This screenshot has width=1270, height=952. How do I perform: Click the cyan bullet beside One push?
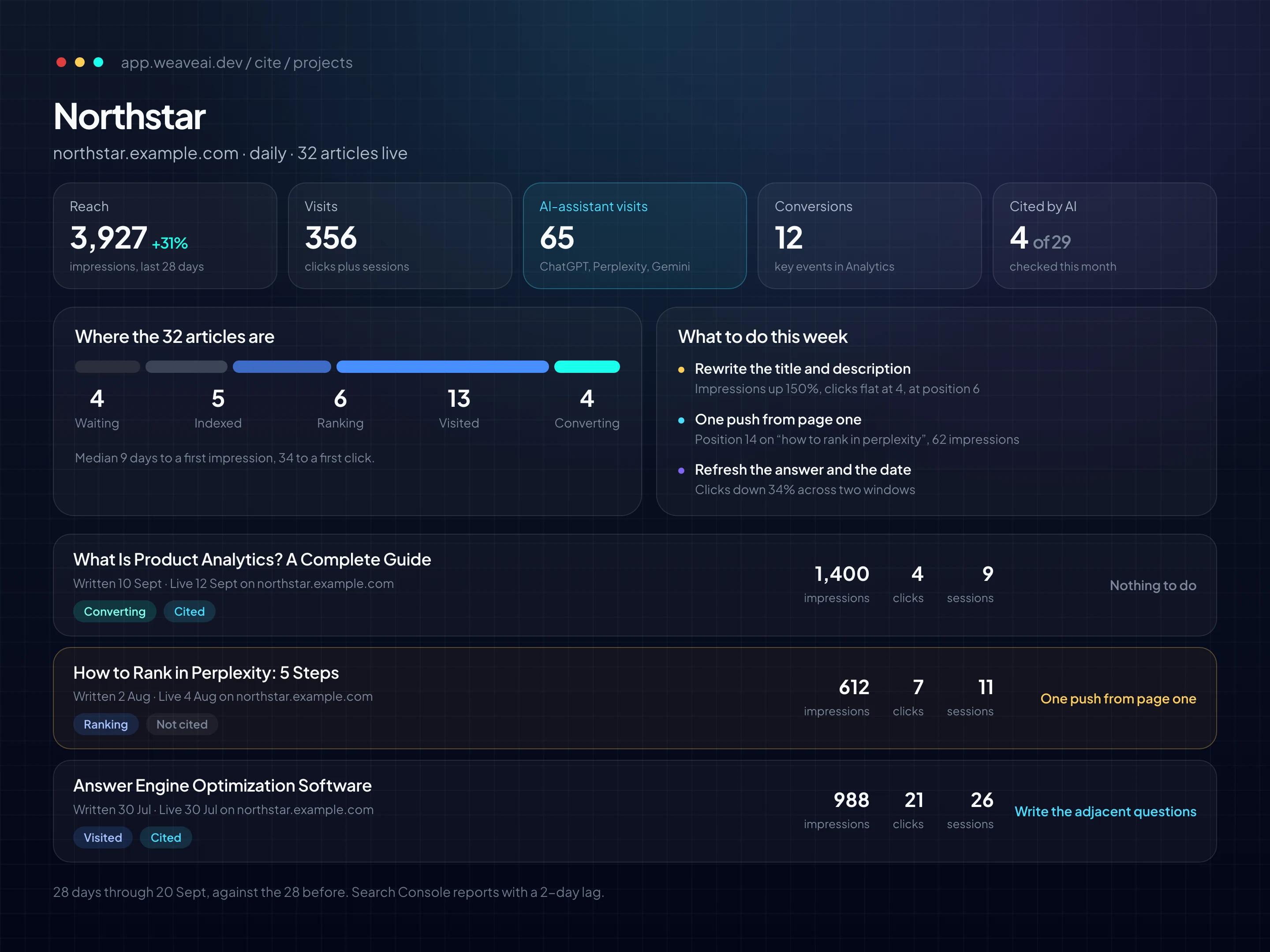click(x=681, y=420)
